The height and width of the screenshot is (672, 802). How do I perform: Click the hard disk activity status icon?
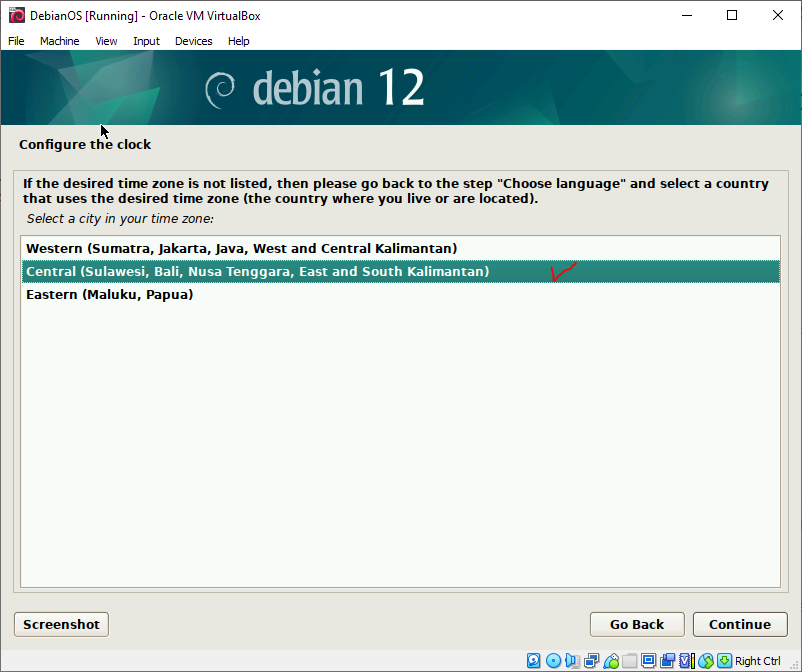click(533, 661)
